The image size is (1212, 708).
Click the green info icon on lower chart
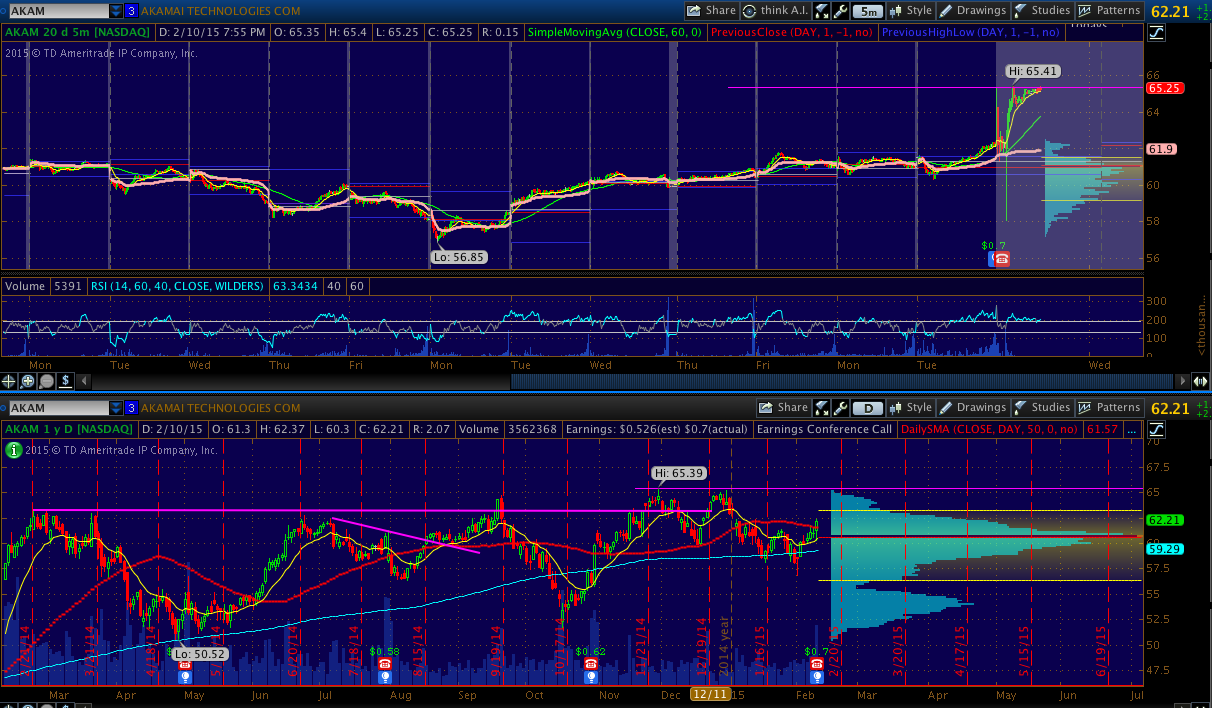tap(13, 451)
